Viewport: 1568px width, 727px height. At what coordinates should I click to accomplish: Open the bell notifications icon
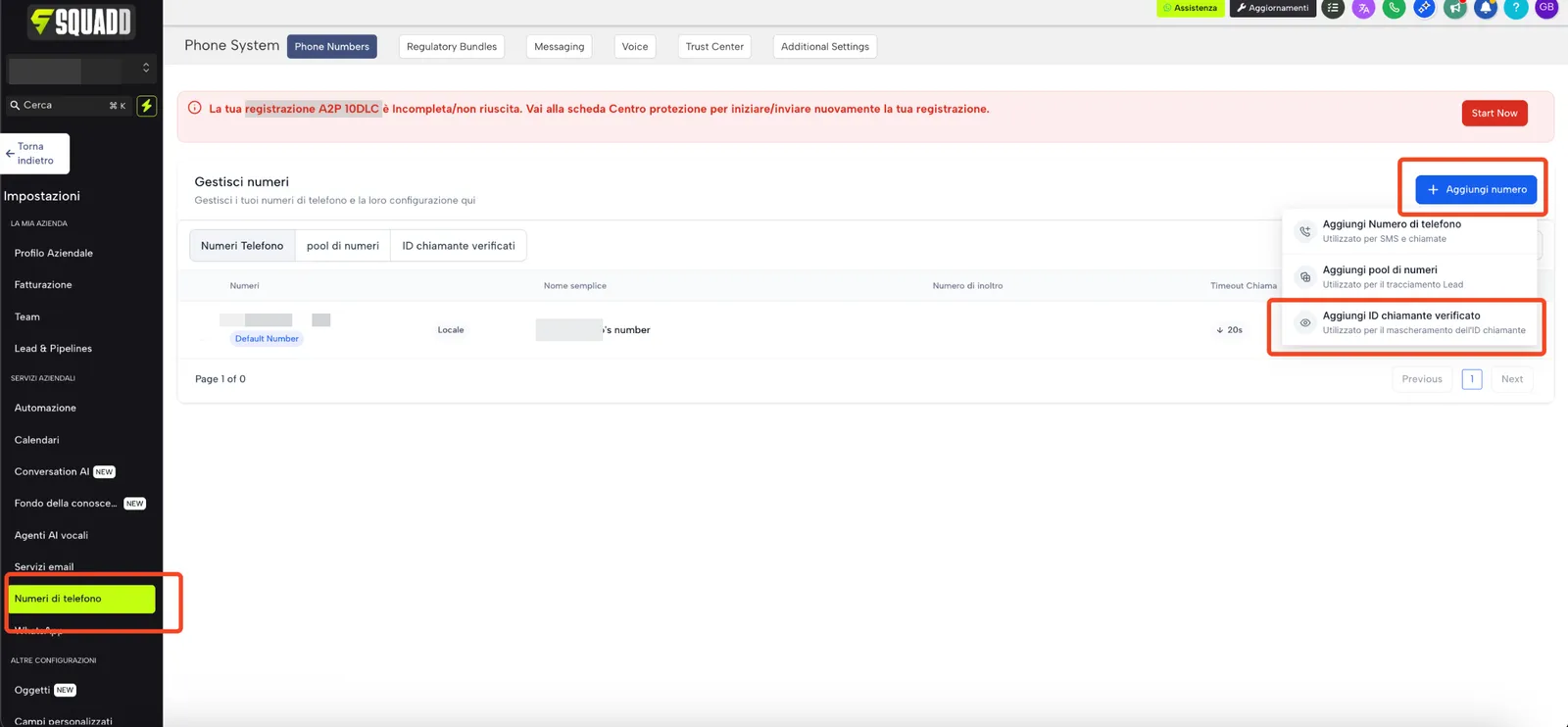(1486, 8)
